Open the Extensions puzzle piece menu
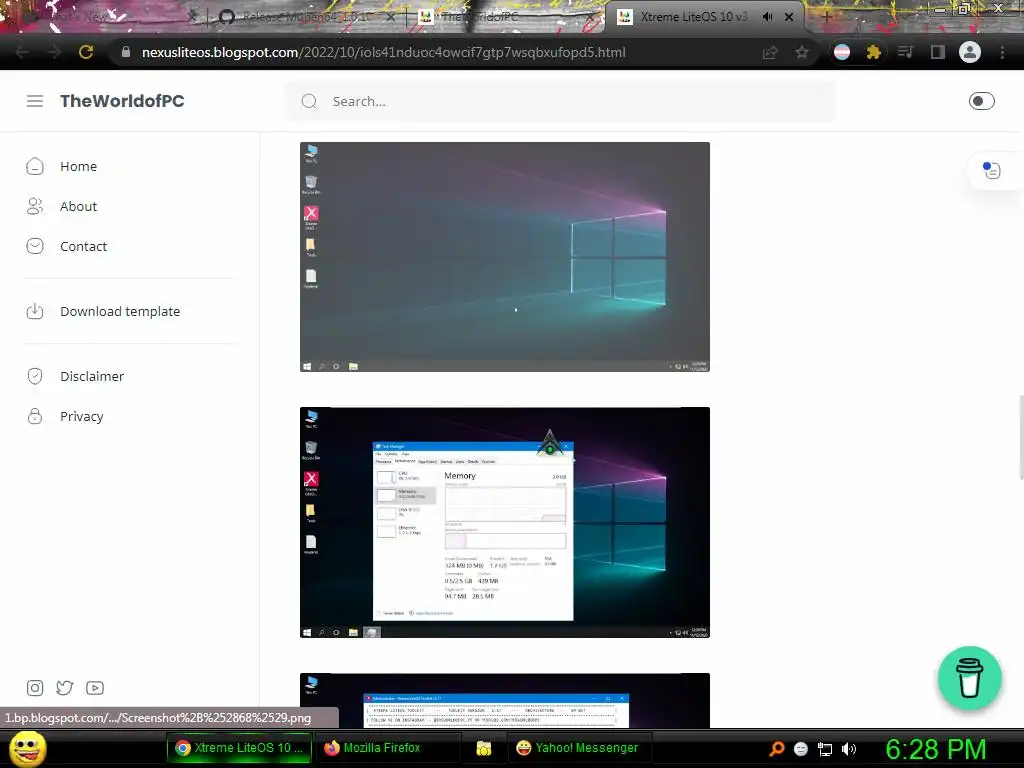The image size is (1024, 768). (873, 52)
